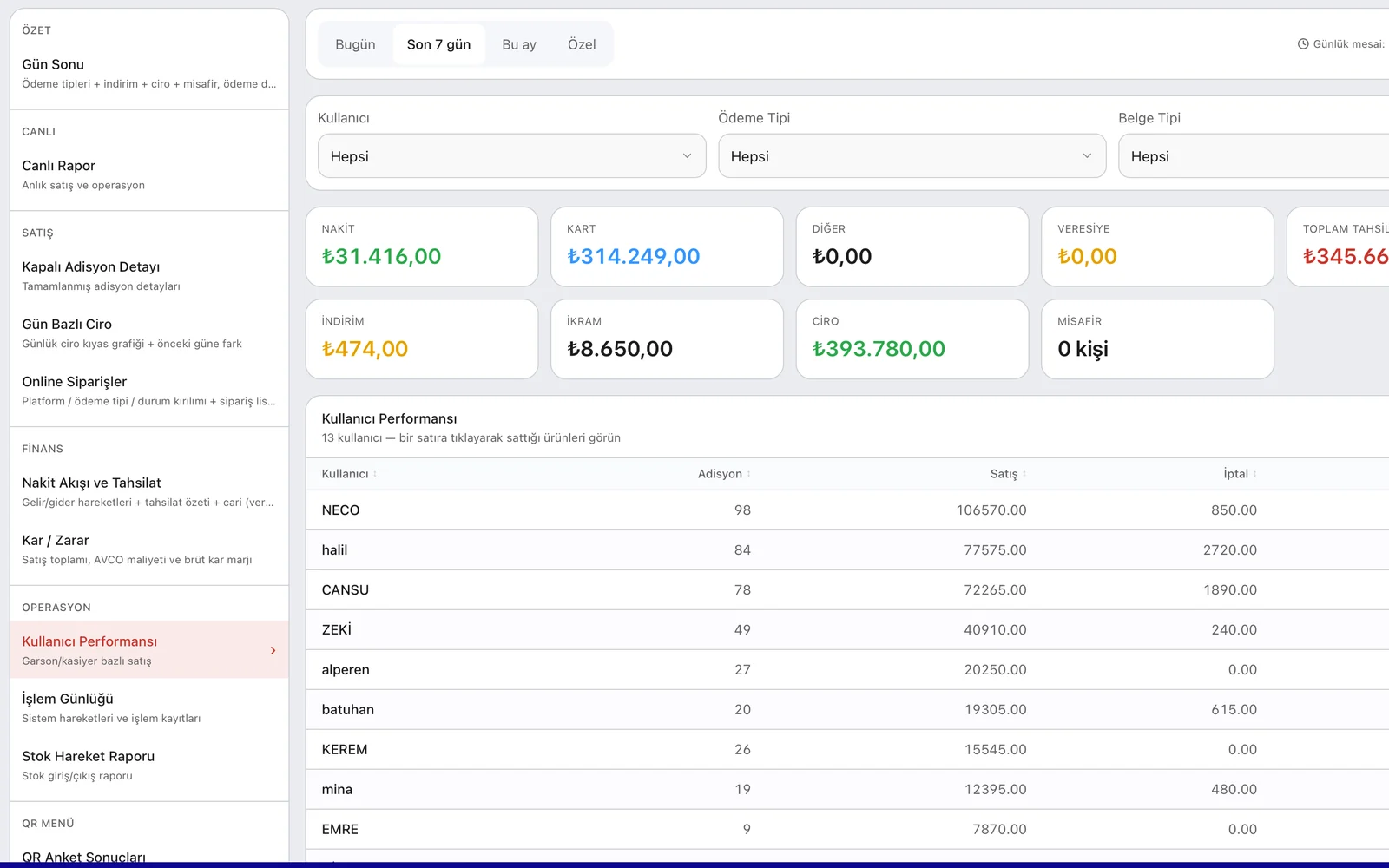
Task: Click the ZEKİ user row
Action: pos(847,630)
